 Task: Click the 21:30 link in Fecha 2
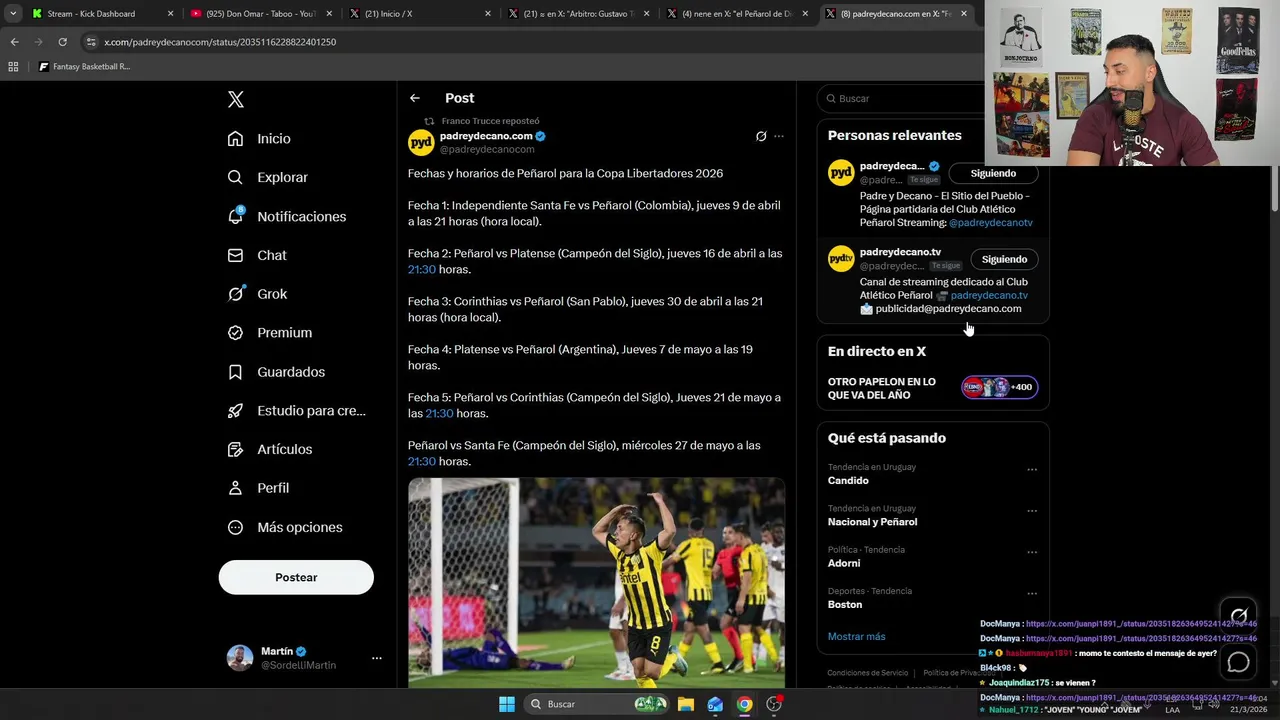tap(422, 270)
